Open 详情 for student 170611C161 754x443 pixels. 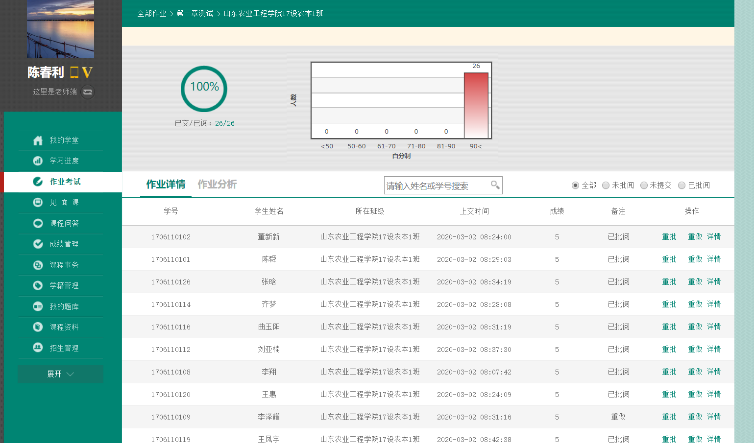[x=713, y=259]
